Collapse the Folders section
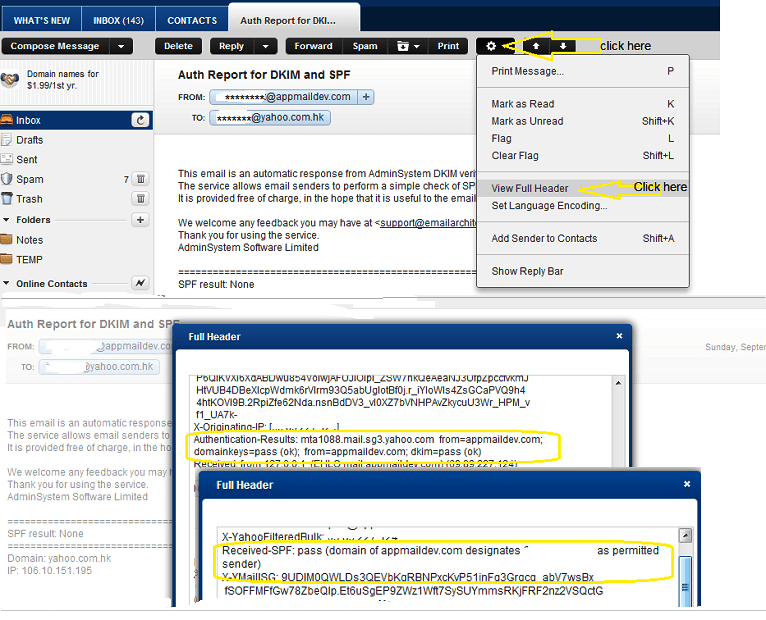The height and width of the screenshot is (620, 766). [6, 220]
